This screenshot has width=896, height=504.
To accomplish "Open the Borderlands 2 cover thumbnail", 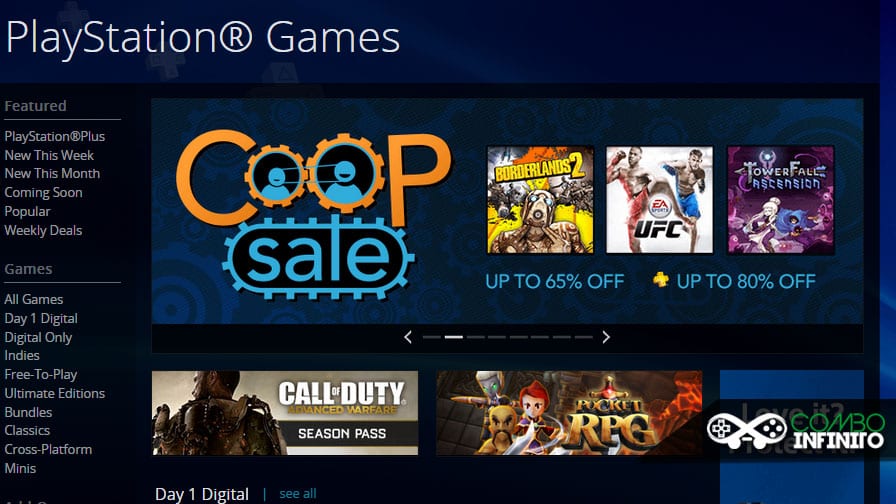I will (x=540, y=199).
